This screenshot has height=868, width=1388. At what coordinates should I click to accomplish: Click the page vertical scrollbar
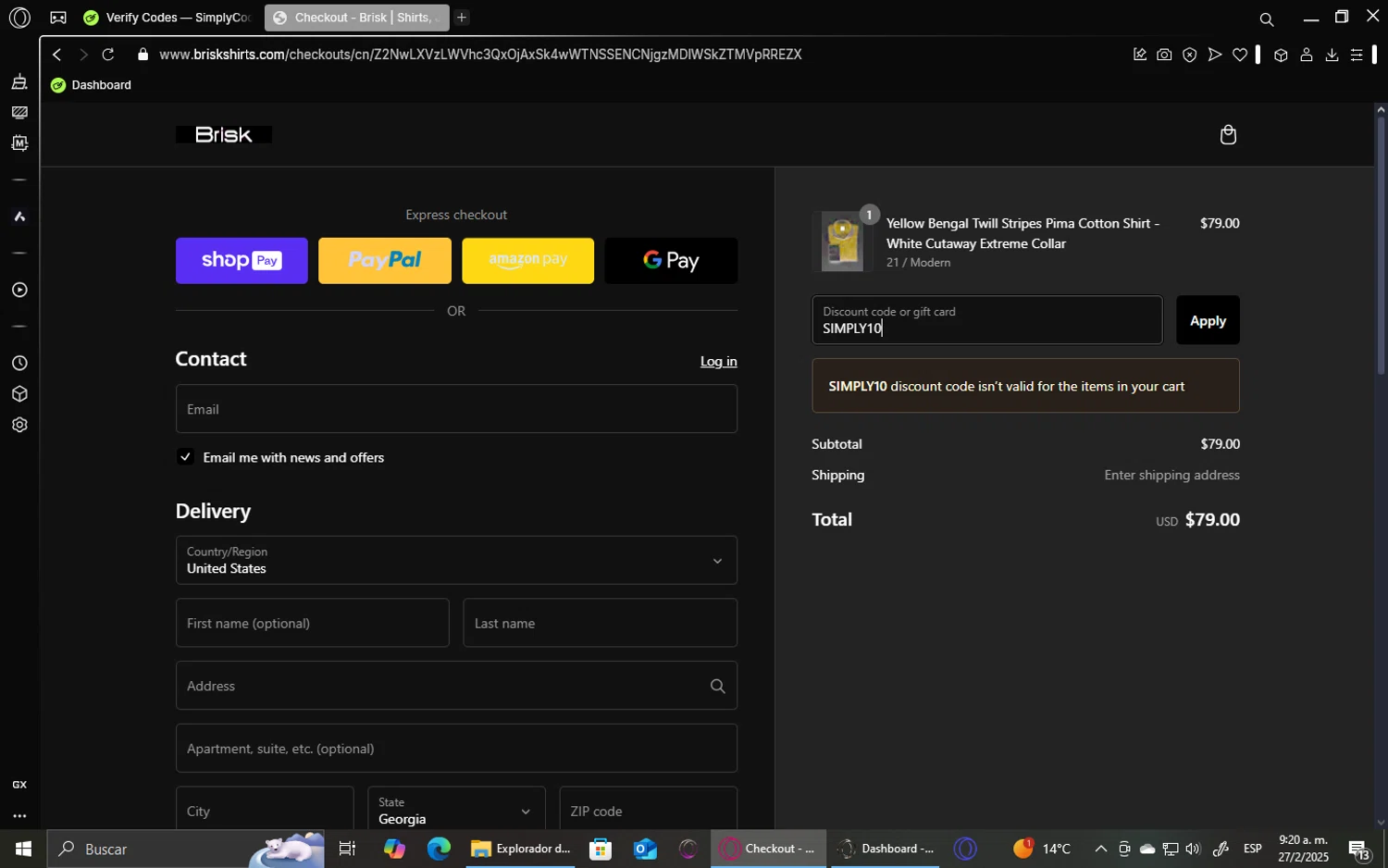click(1381, 245)
